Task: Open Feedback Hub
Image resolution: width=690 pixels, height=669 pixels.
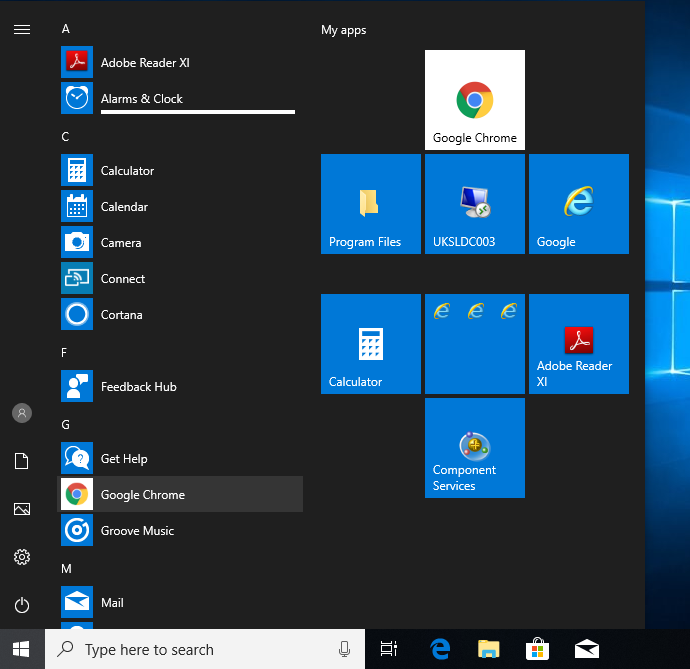Action: (180, 386)
